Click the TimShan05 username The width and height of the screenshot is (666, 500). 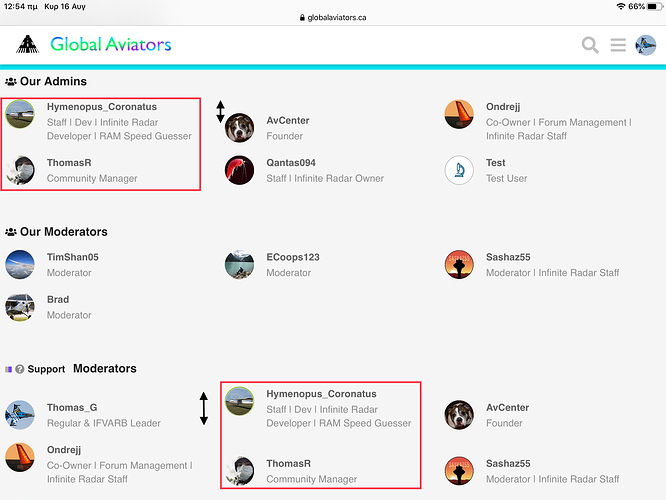click(x=73, y=257)
